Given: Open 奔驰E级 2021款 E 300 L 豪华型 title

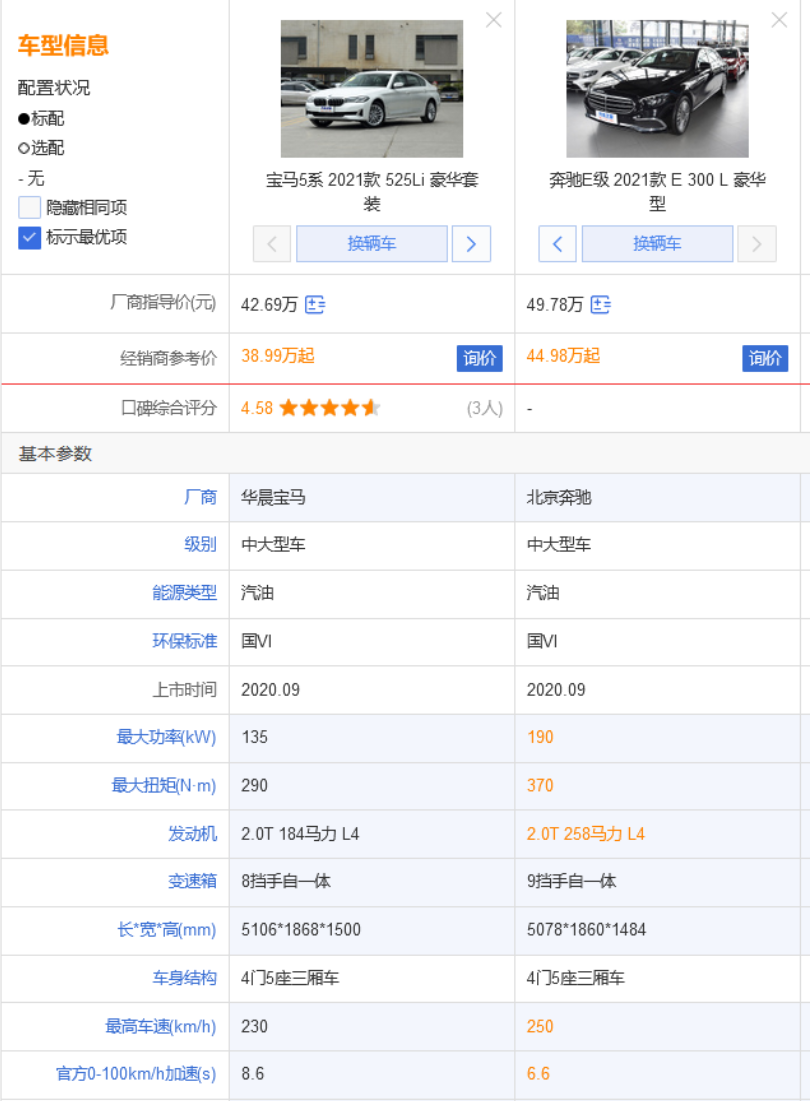Looking at the screenshot, I should click(657, 192).
